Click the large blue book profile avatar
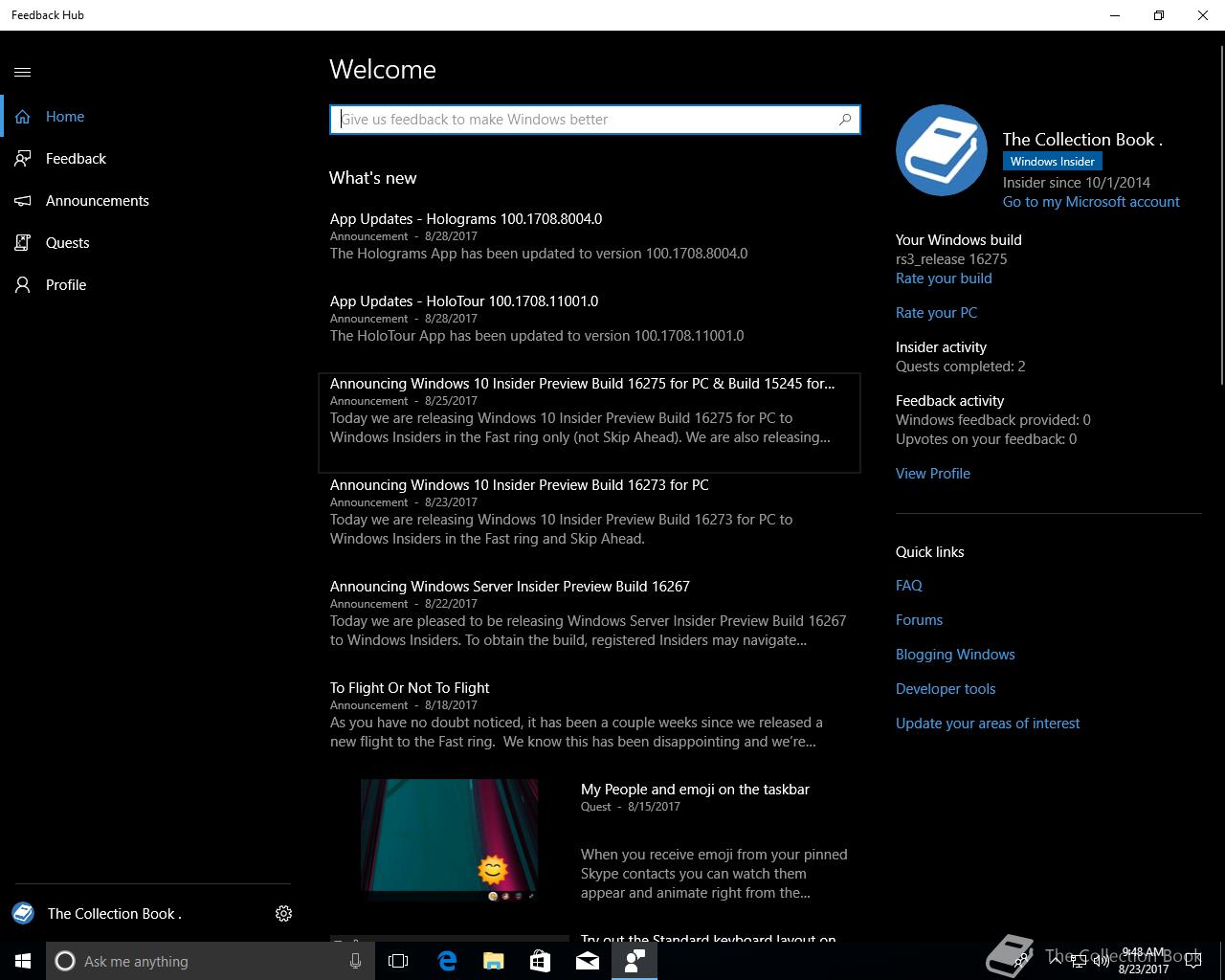The image size is (1225, 980). click(x=942, y=150)
